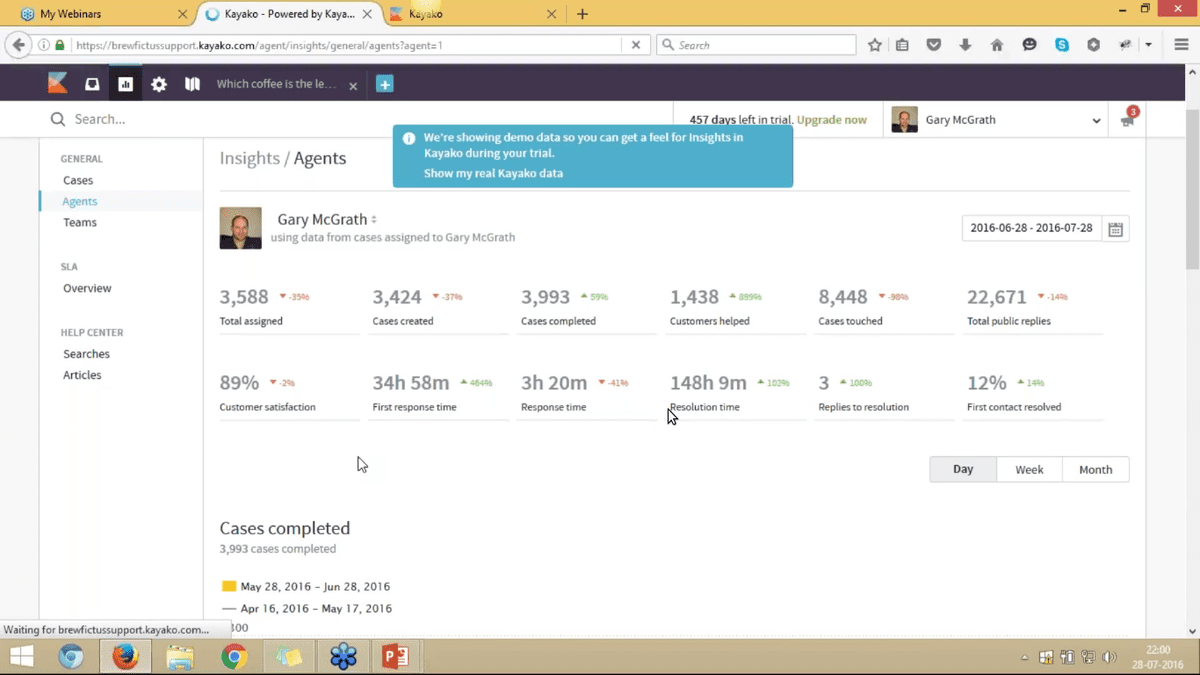Click Show my real Kayako data
The image size is (1200, 675).
pos(493,173)
